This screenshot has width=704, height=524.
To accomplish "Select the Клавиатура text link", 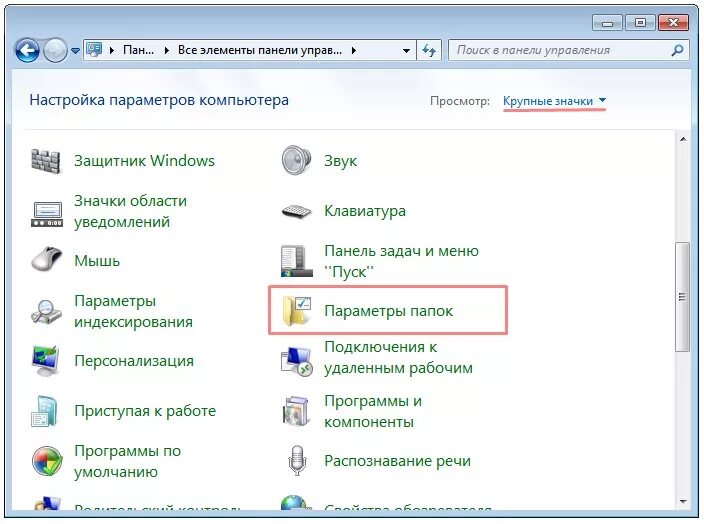I will point(365,211).
